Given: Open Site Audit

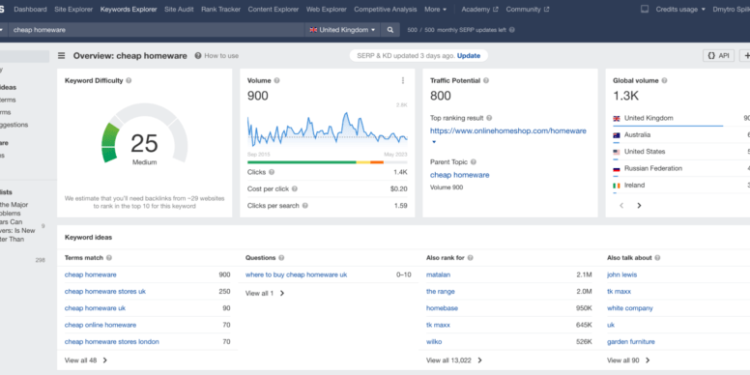Looking at the screenshot, I should click(x=179, y=9).
